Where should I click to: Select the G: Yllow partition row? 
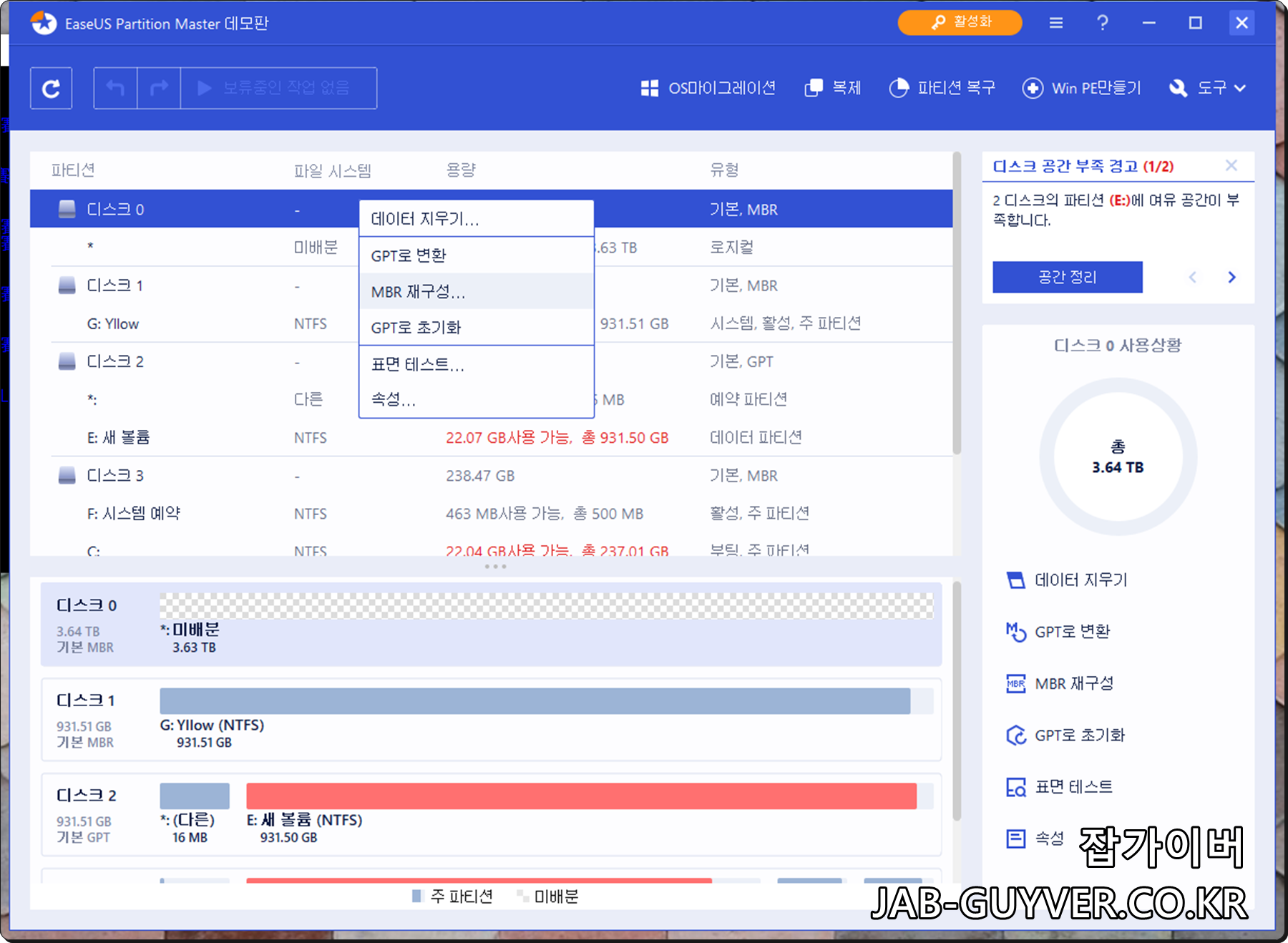(x=491, y=323)
